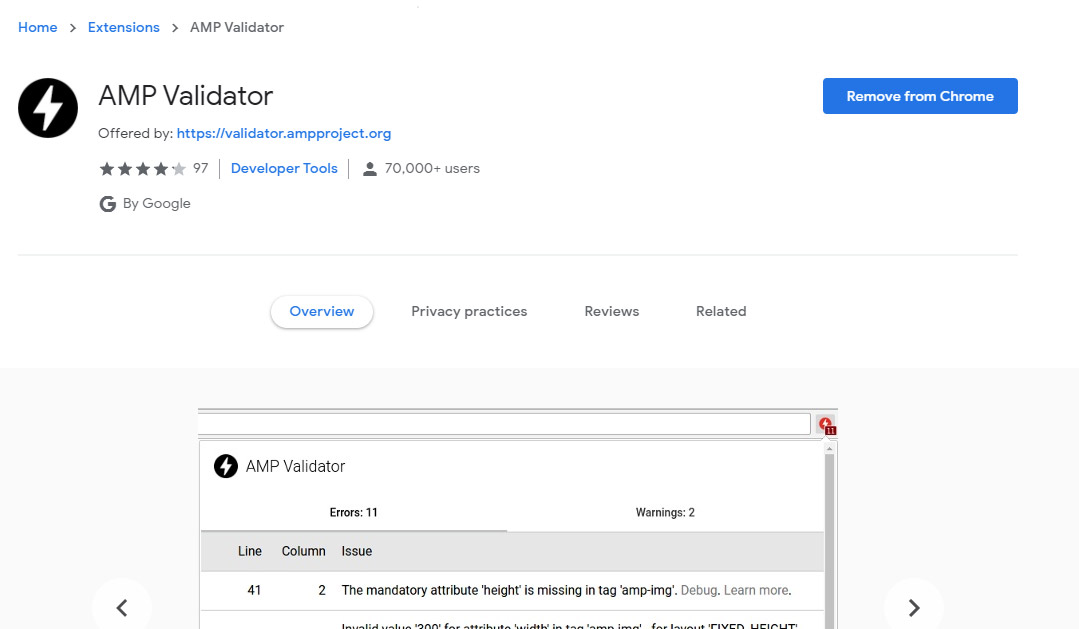
Task: Click the AMP Validator breadcrumb text
Action: 237,28
